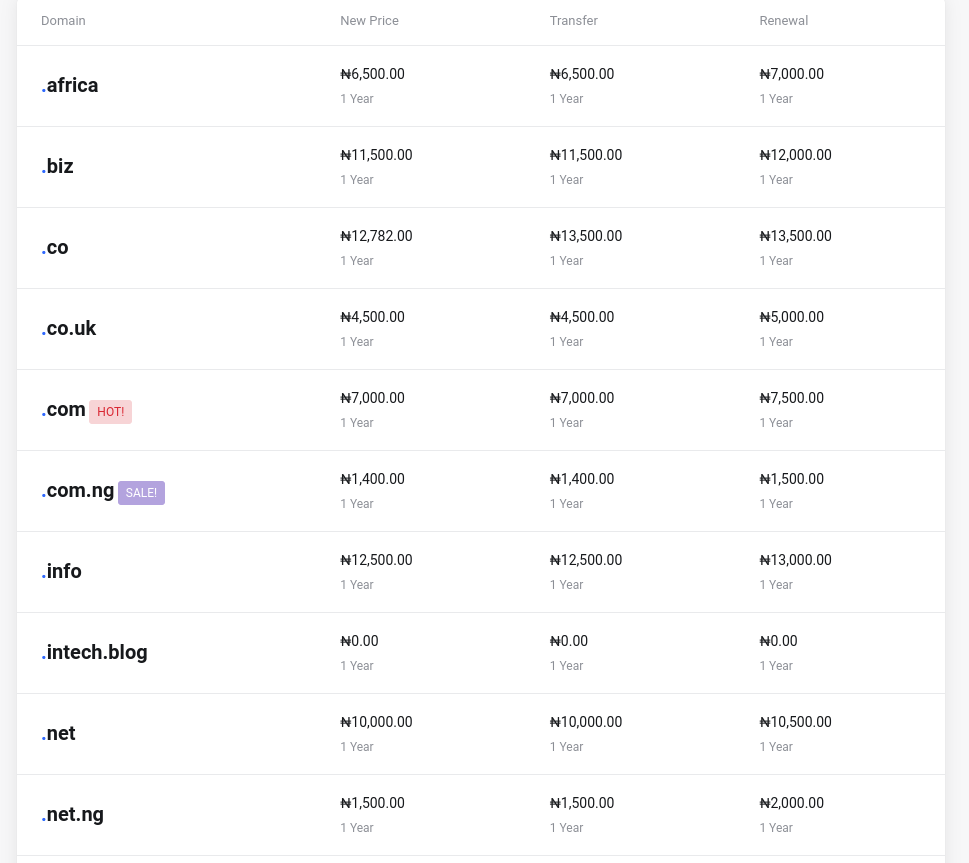Screen dimensions: 969x863
Task: Click the purple SALE! badge
Action: [141, 493]
